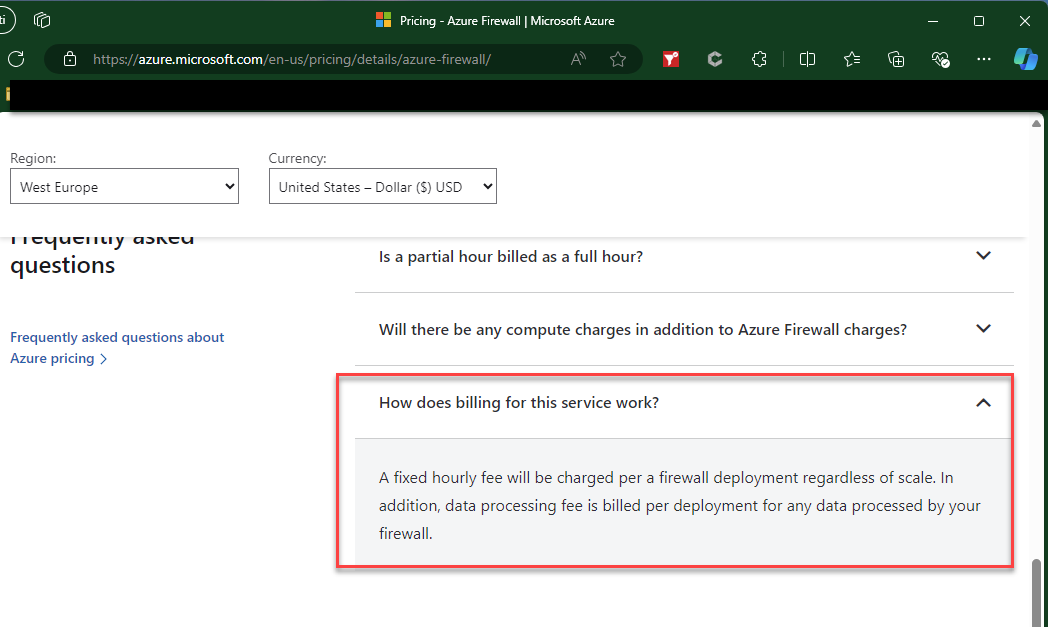Open the tab actions menu icon
Screen dimensions: 1048x627
42,20
